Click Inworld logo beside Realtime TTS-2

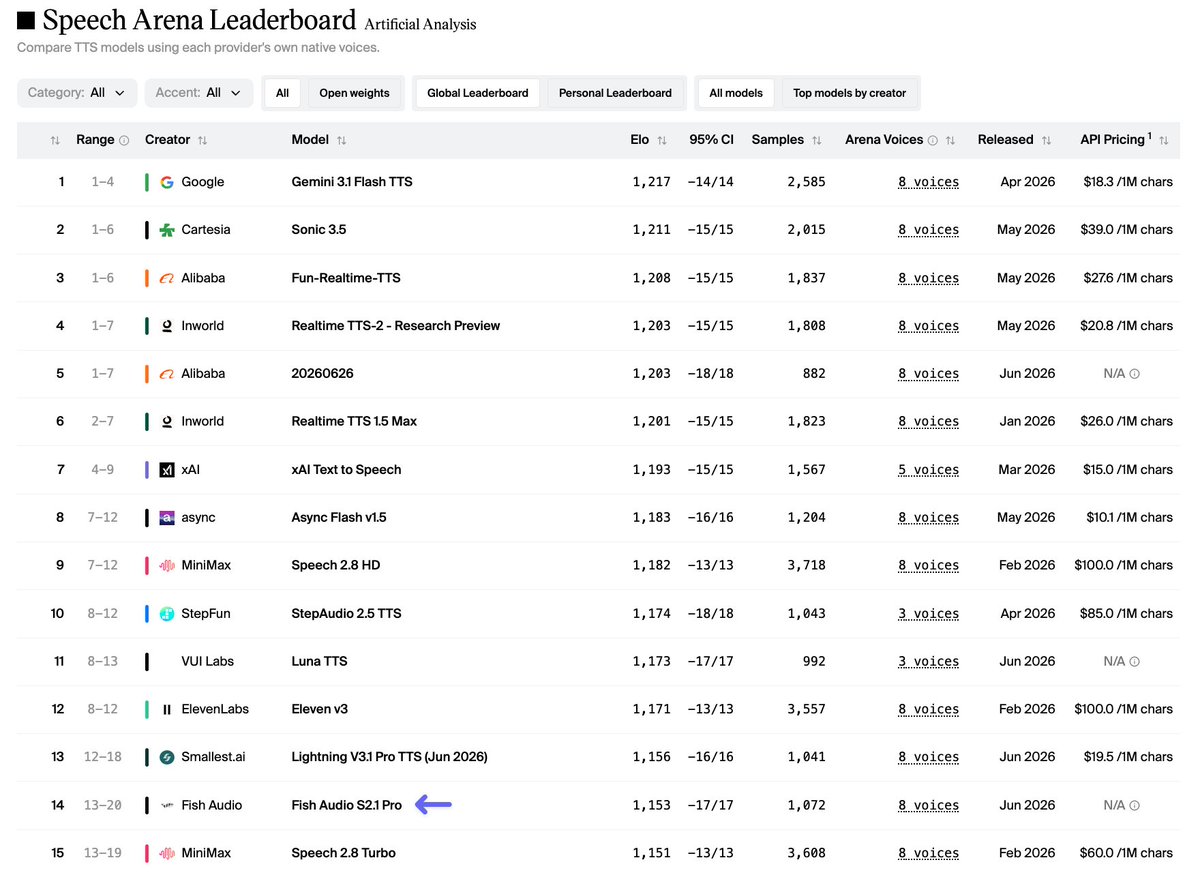click(x=167, y=326)
